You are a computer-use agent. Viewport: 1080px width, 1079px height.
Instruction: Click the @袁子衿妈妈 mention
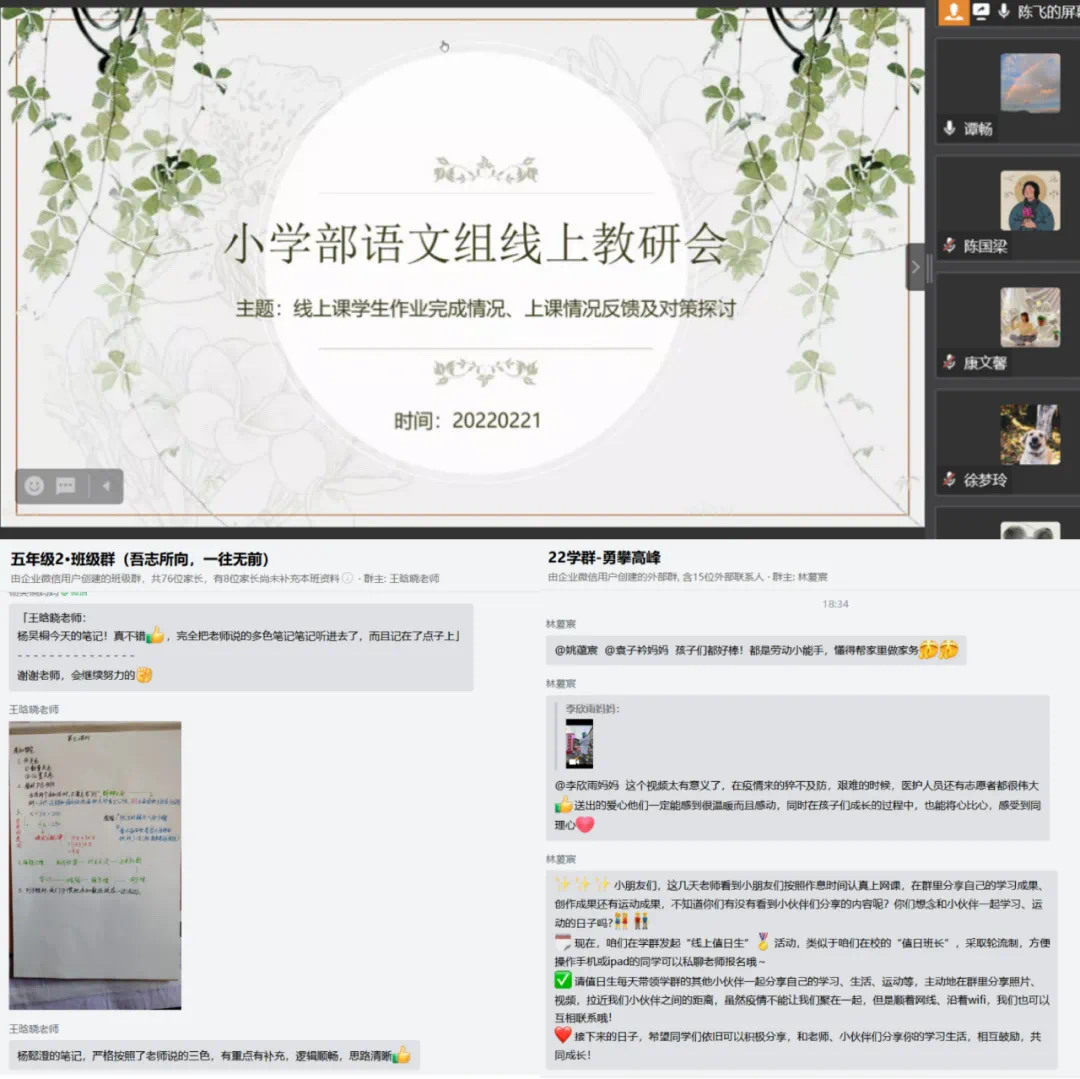point(636,650)
